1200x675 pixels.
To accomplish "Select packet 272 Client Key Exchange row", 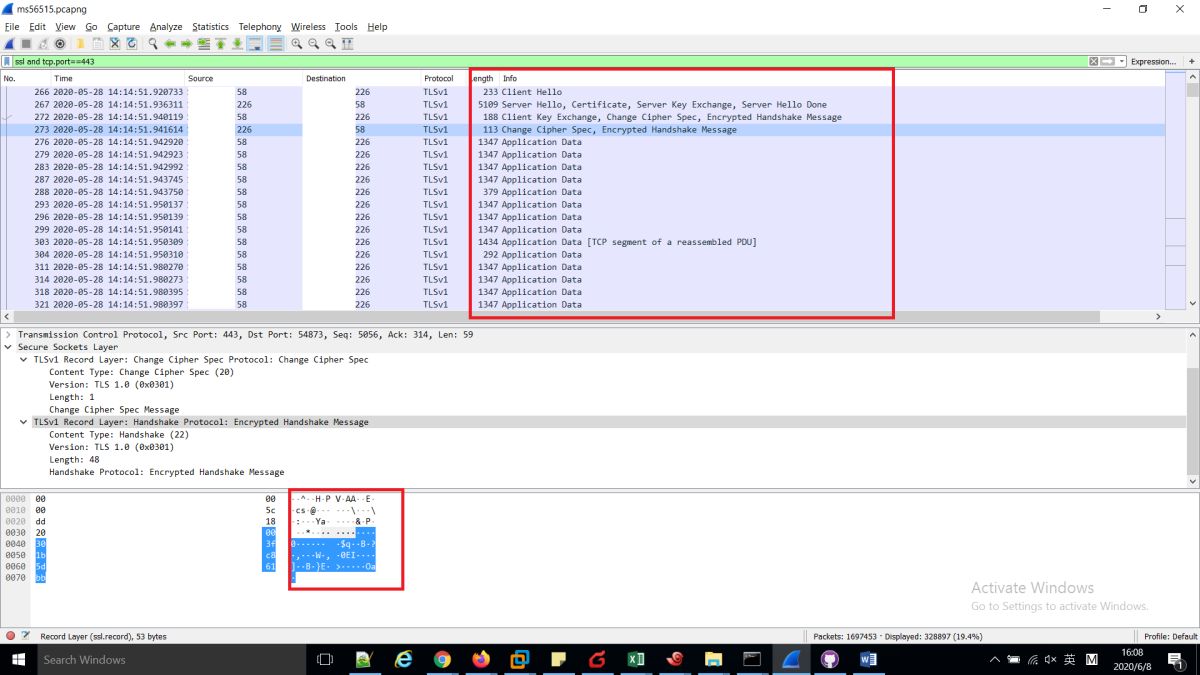I will [x=580, y=117].
